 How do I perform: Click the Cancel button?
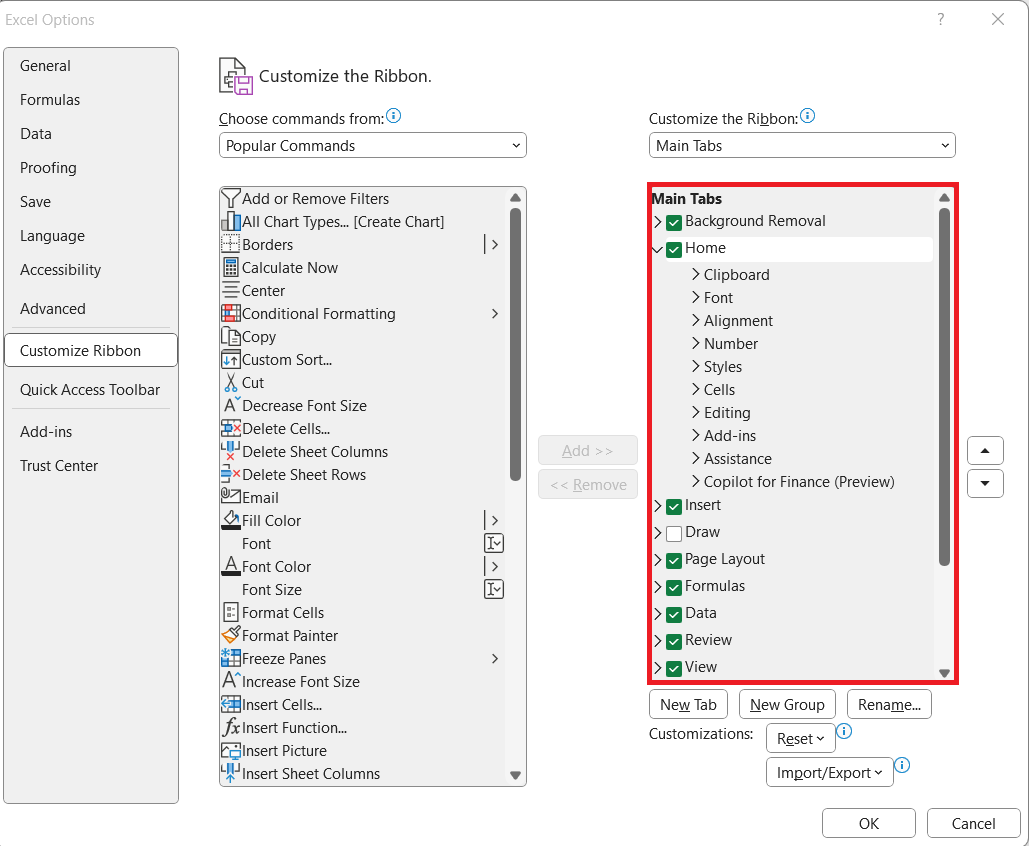click(973, 823)
